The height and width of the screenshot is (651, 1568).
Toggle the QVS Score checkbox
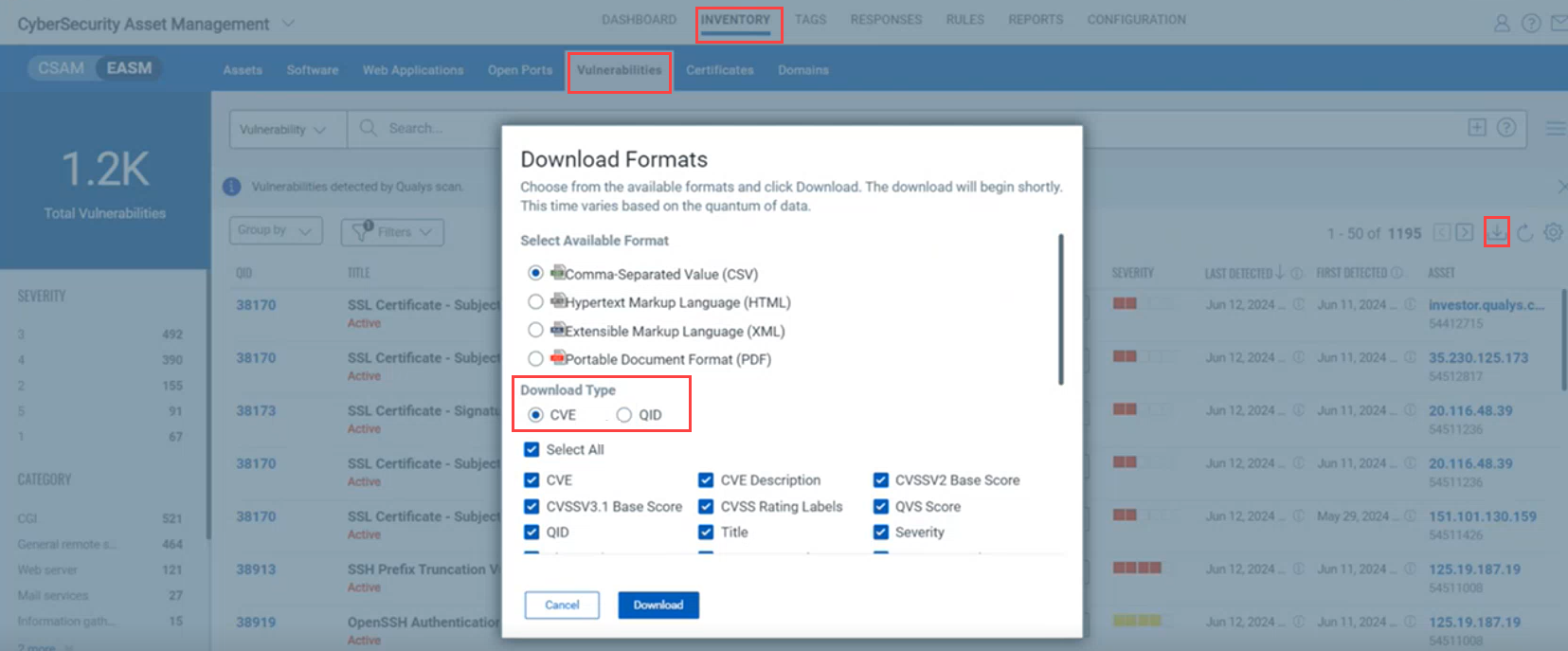point(881,506)
